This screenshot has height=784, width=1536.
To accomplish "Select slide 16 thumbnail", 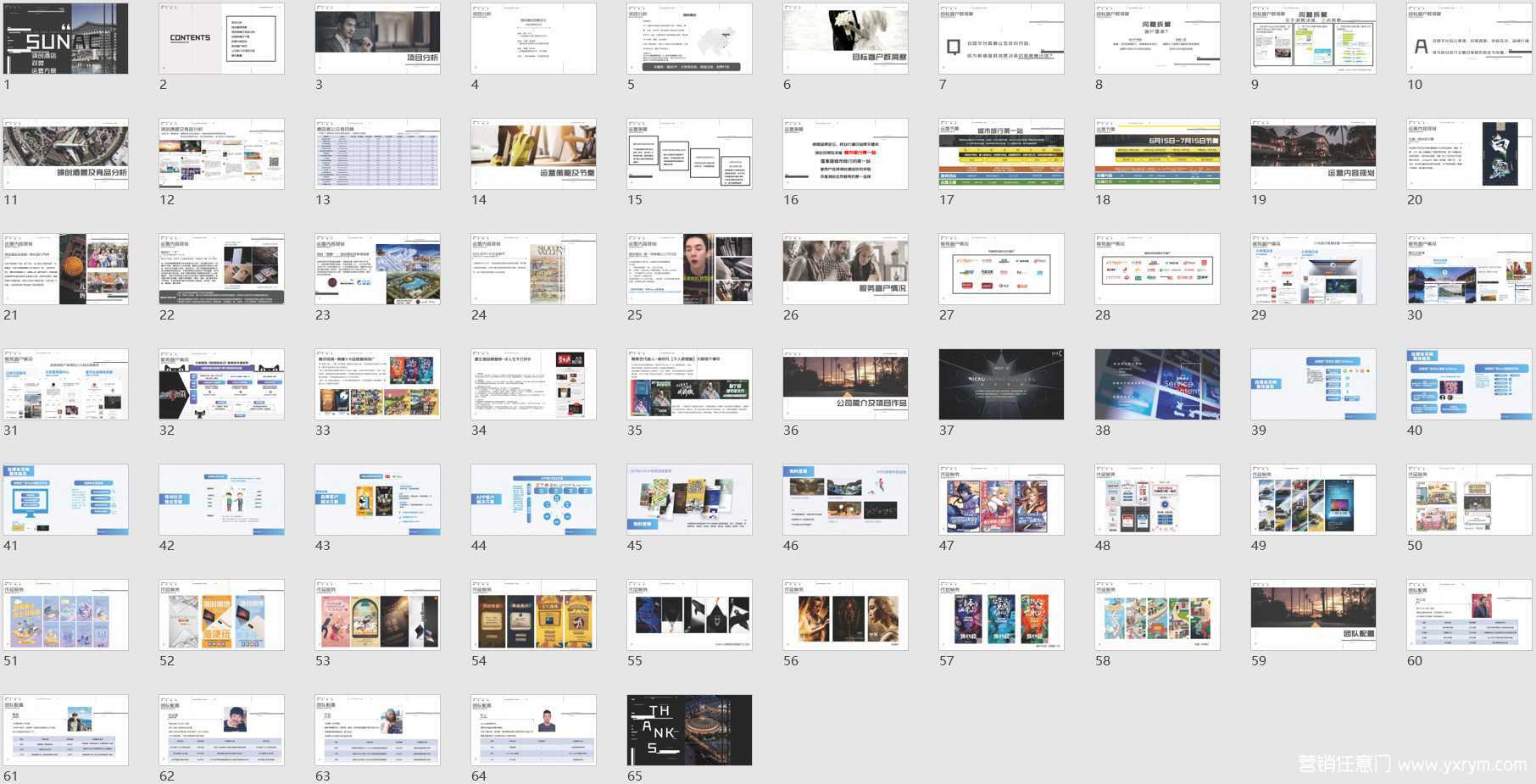I will point(846,153).
